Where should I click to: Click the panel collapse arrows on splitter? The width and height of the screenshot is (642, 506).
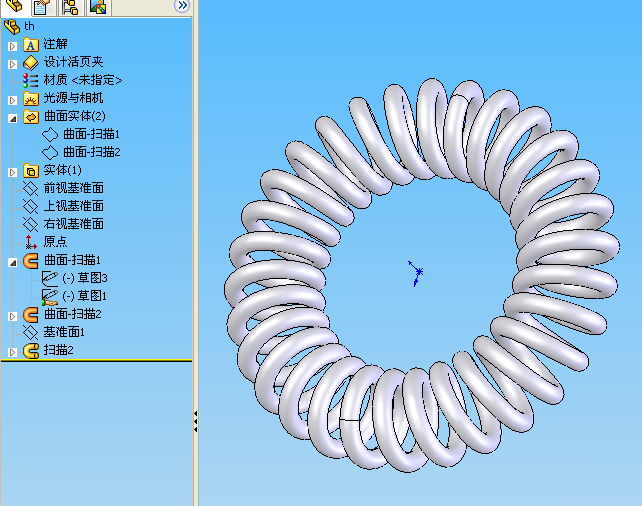tap(196, 422)
